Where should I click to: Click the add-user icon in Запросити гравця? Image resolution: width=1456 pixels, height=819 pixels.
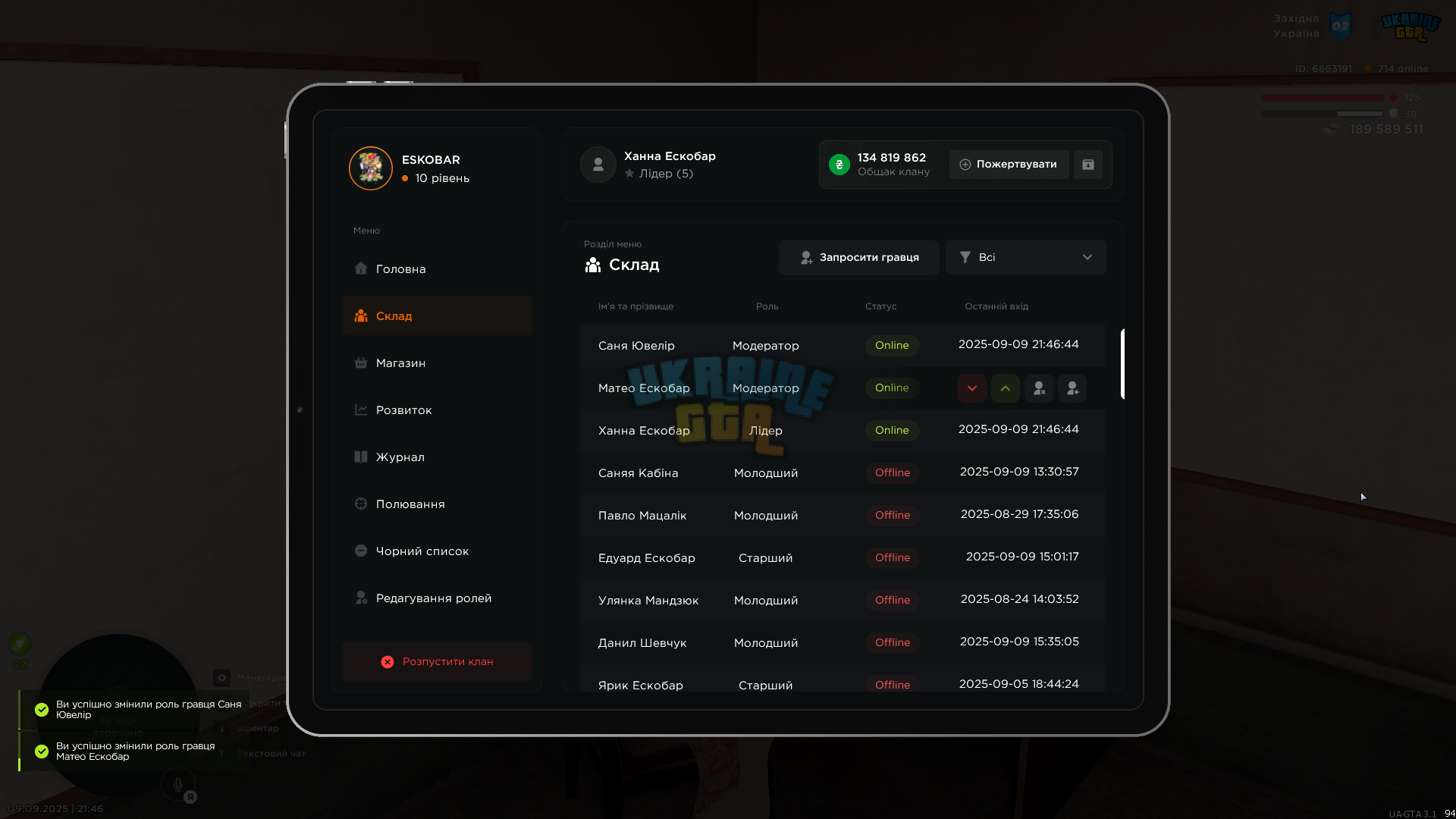coord(806,258)
